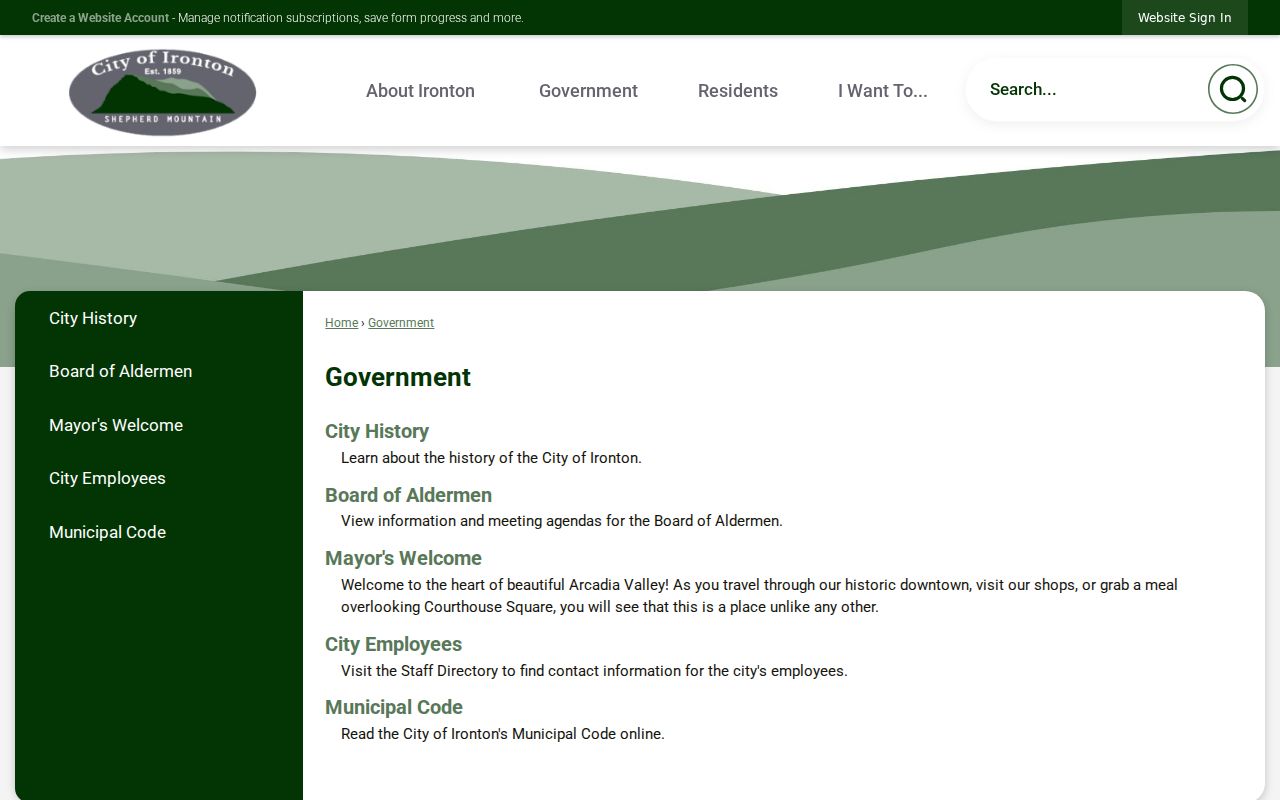Open City History heading in main content
The width and height of the screenshot is (1280, 800).
tap(377, 431)
